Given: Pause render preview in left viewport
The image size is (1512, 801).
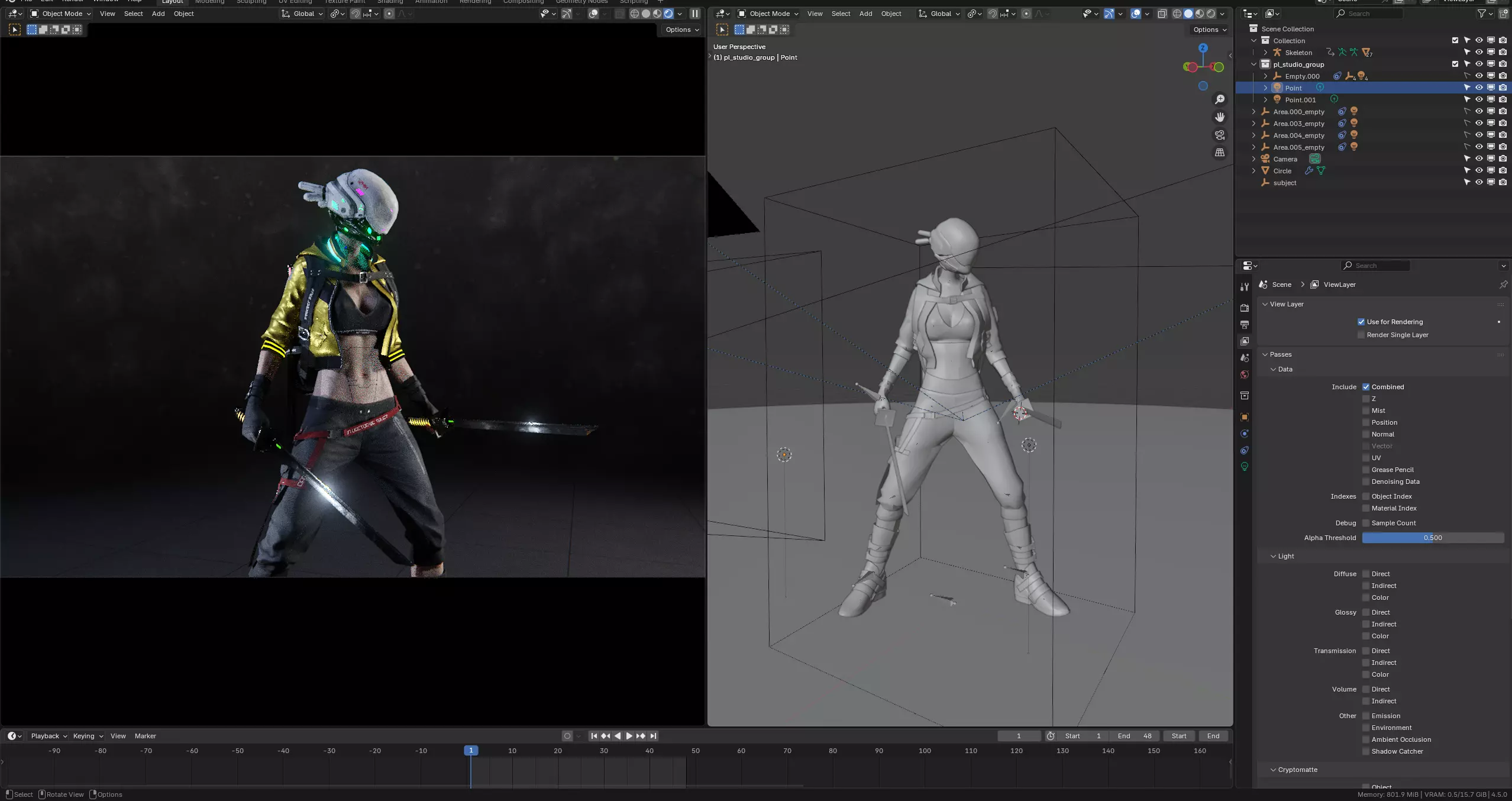Looking at the screenshot, I should [695, 14].
